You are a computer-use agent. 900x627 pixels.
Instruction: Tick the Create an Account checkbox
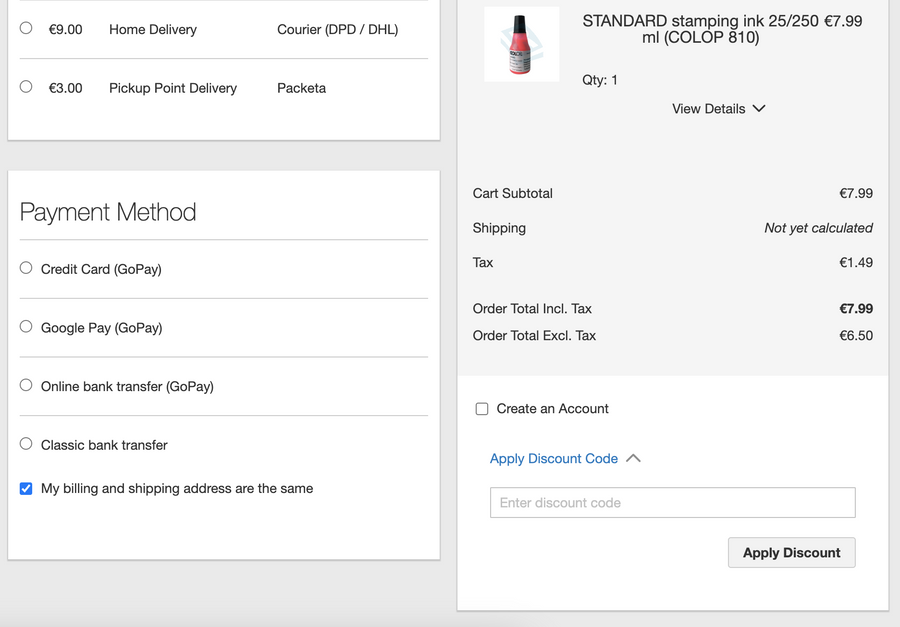click(482, 409)
